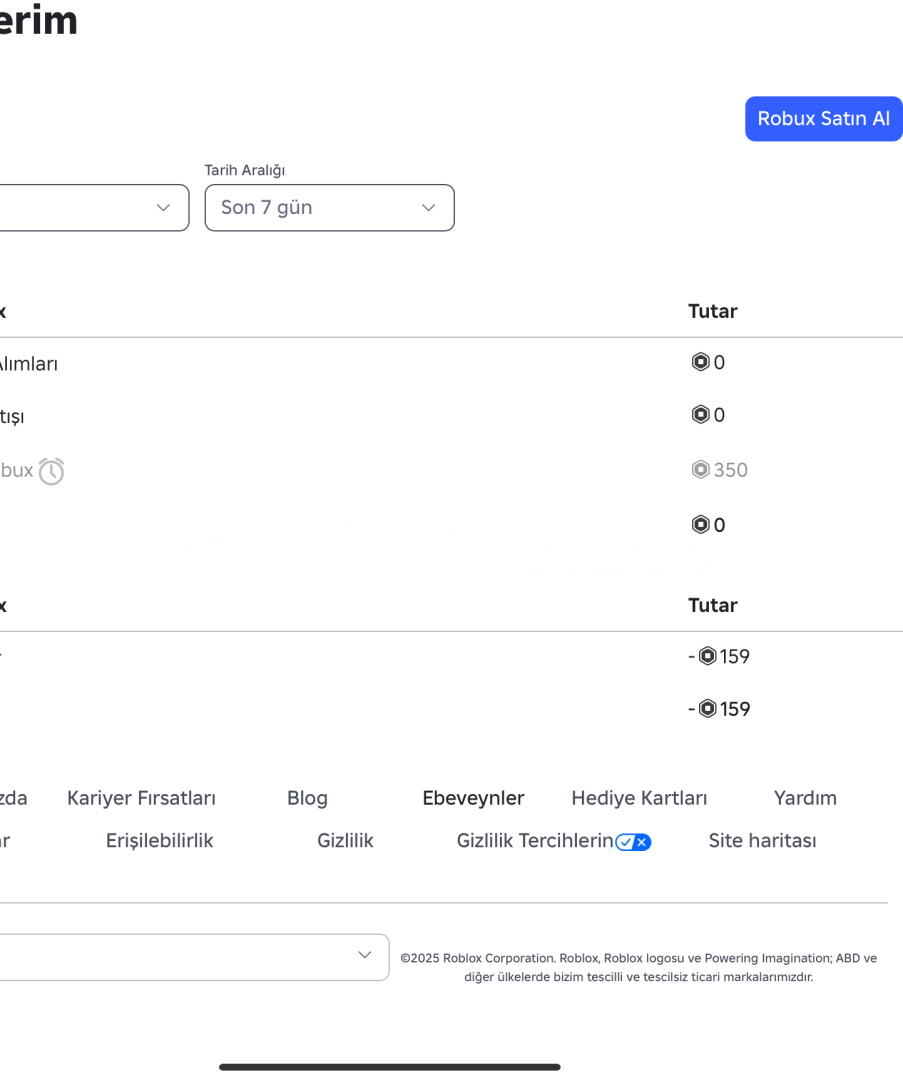Image resolution: width=903 pixels, height=1080 pixels.
Task: Open the Kariyer Fırsatları footer link
Action: [141, 798]
